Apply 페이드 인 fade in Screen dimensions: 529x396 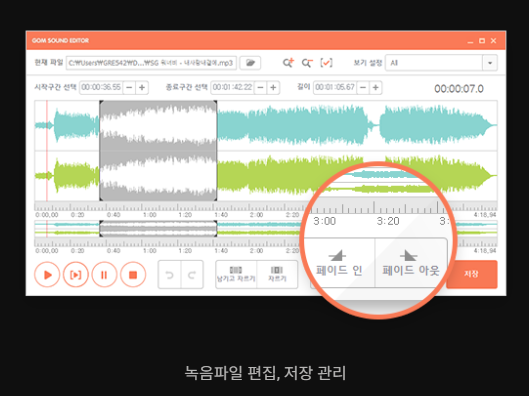(x=339, y=264)
